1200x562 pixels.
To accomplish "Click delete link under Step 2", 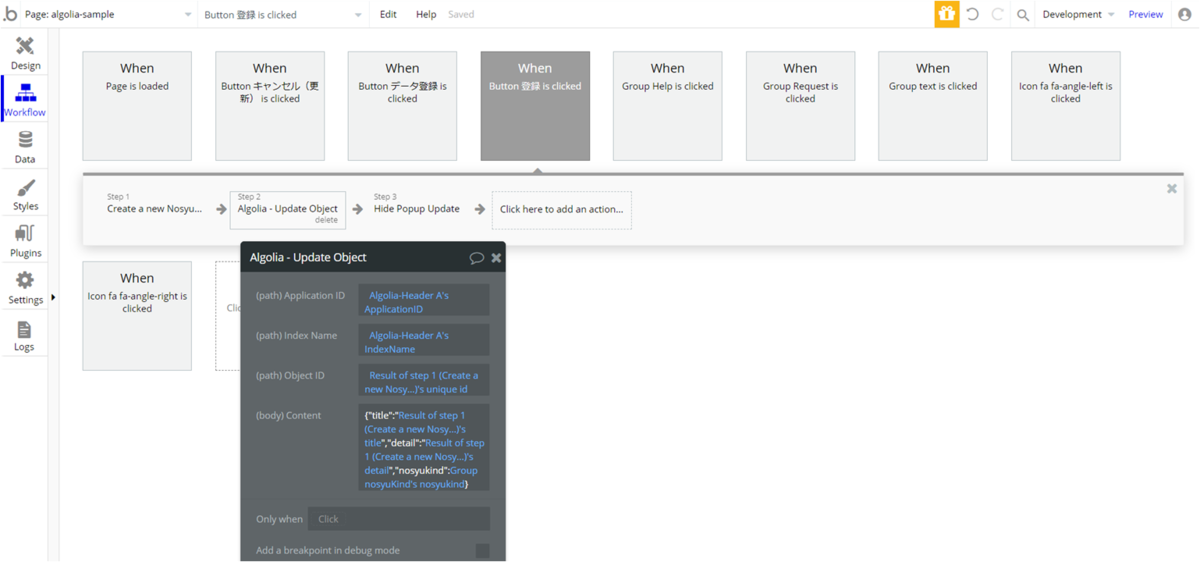I will (x=326, y=220).
